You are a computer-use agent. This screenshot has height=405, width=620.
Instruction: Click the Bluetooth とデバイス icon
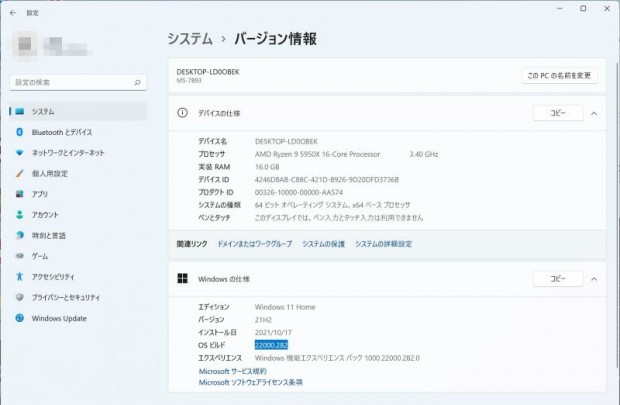pos(19,132)
